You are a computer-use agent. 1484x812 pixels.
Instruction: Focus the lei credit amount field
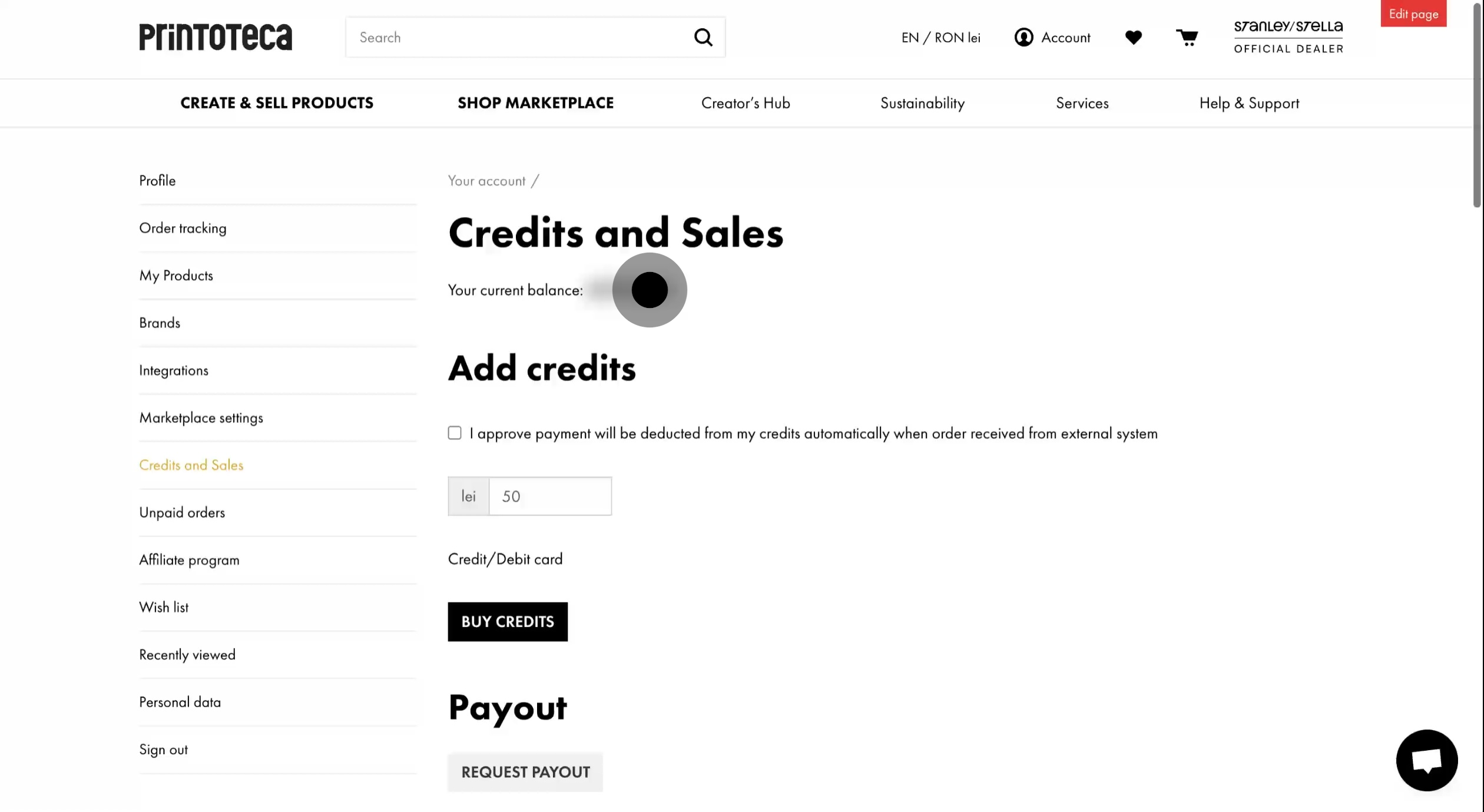click(x=549, y=496)
